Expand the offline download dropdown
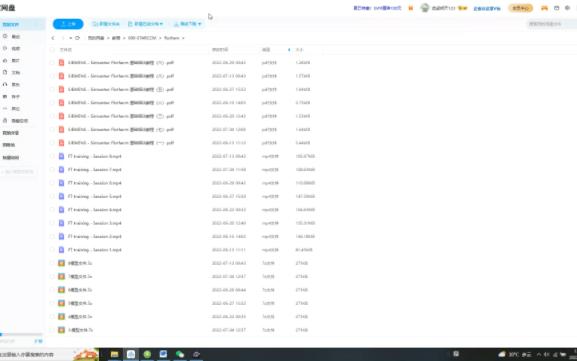Viewport: 577px width, 361px height. pyautogui.click(x=188, y=24)
